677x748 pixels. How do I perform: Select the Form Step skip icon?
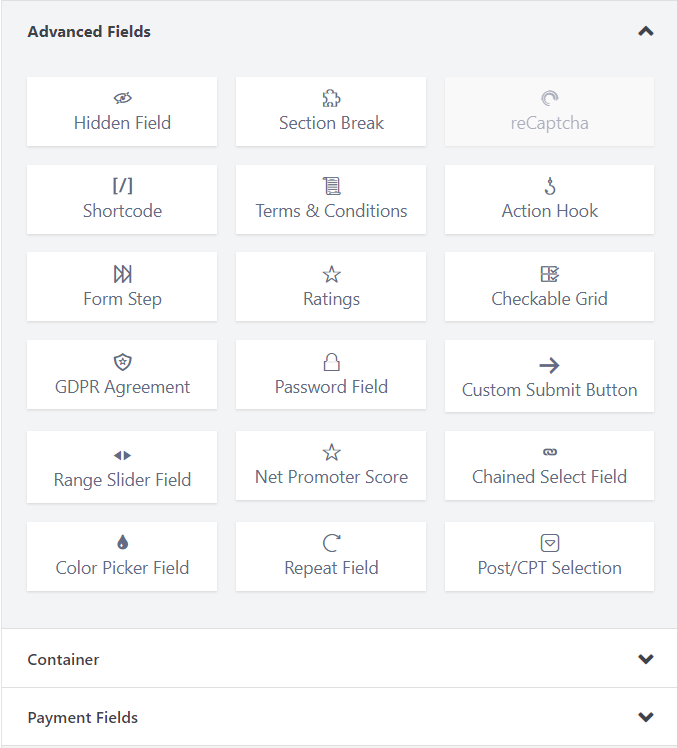pos(122,274)
